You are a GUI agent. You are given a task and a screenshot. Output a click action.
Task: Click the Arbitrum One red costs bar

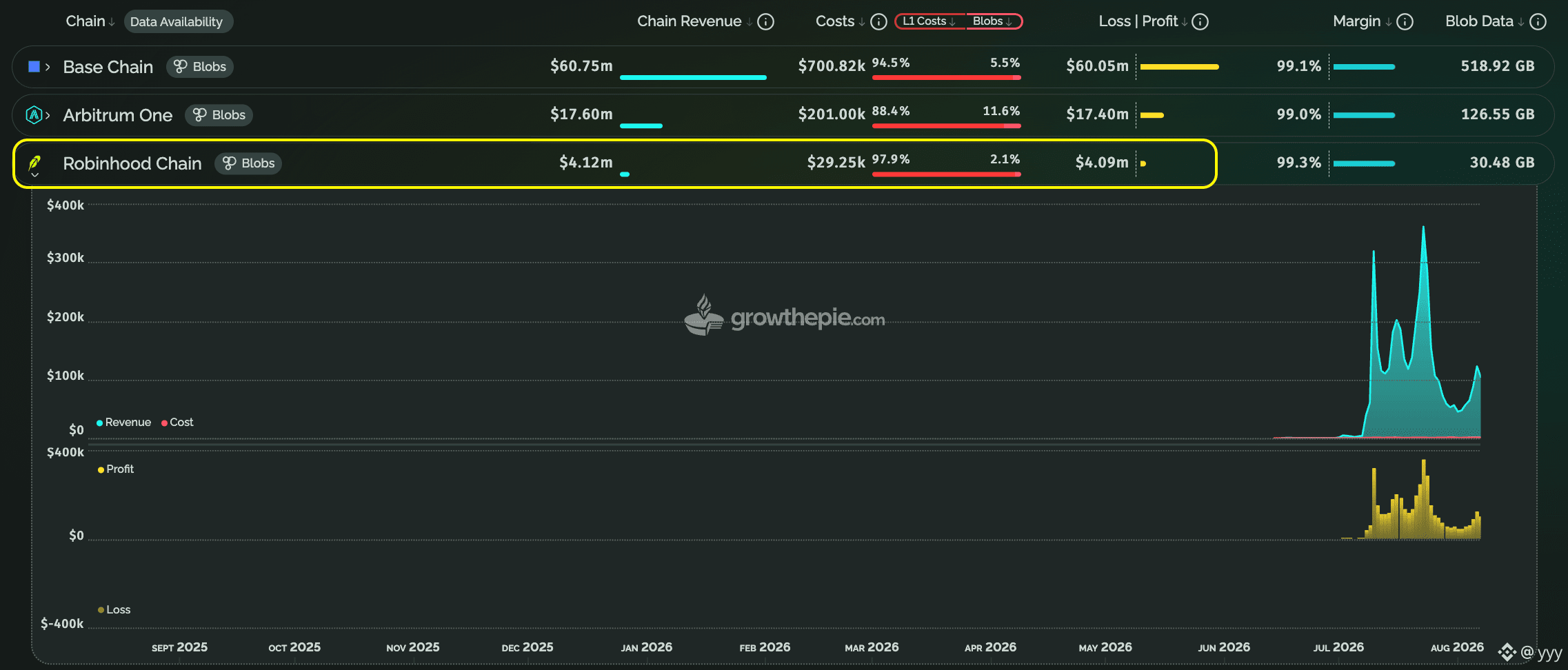(947, 125)
